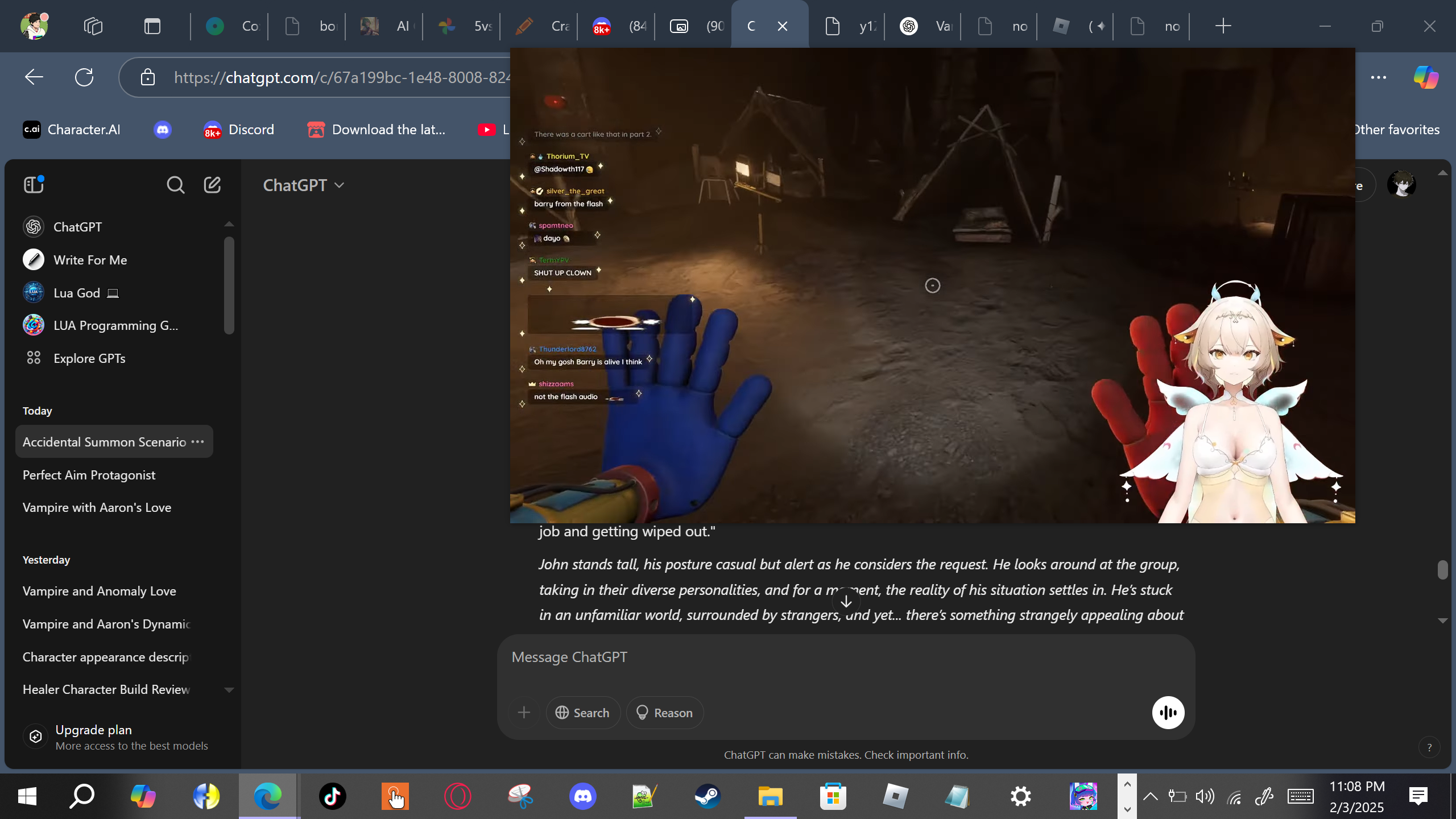Select ChatGPT in the sidebar

(114, 226)
